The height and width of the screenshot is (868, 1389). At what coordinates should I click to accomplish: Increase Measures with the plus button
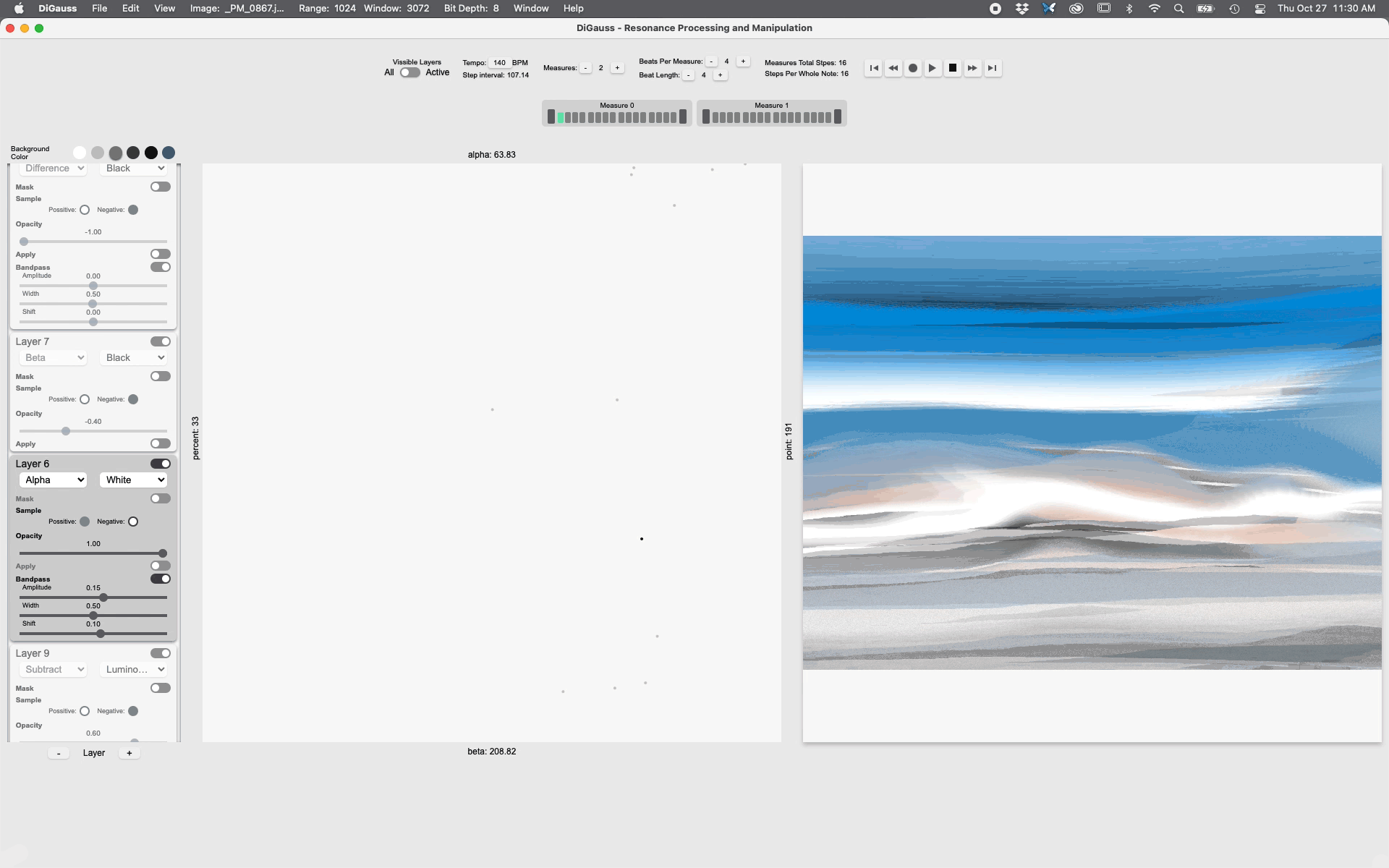pos(617,68)
